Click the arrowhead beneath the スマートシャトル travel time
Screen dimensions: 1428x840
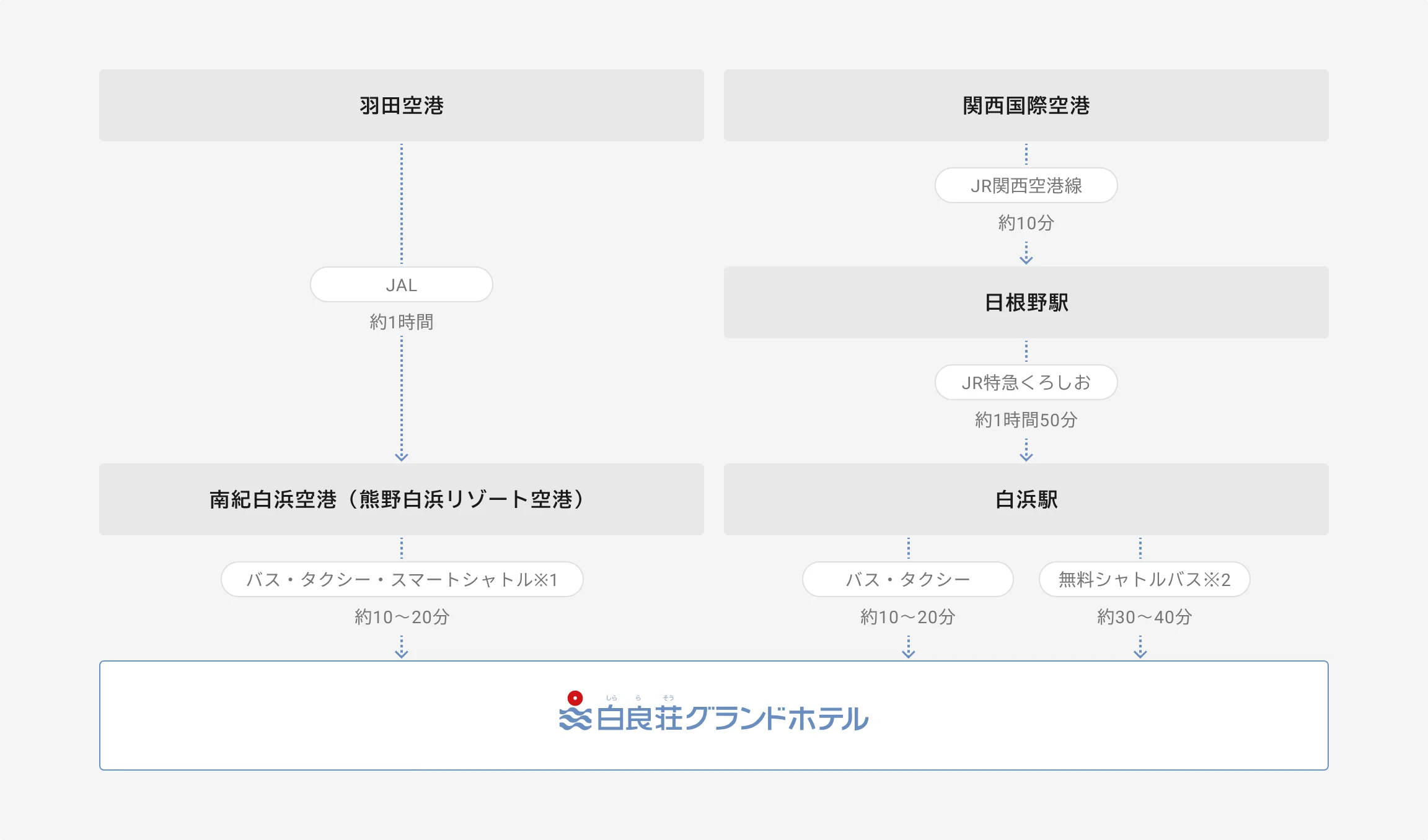(x=402, y=654)
